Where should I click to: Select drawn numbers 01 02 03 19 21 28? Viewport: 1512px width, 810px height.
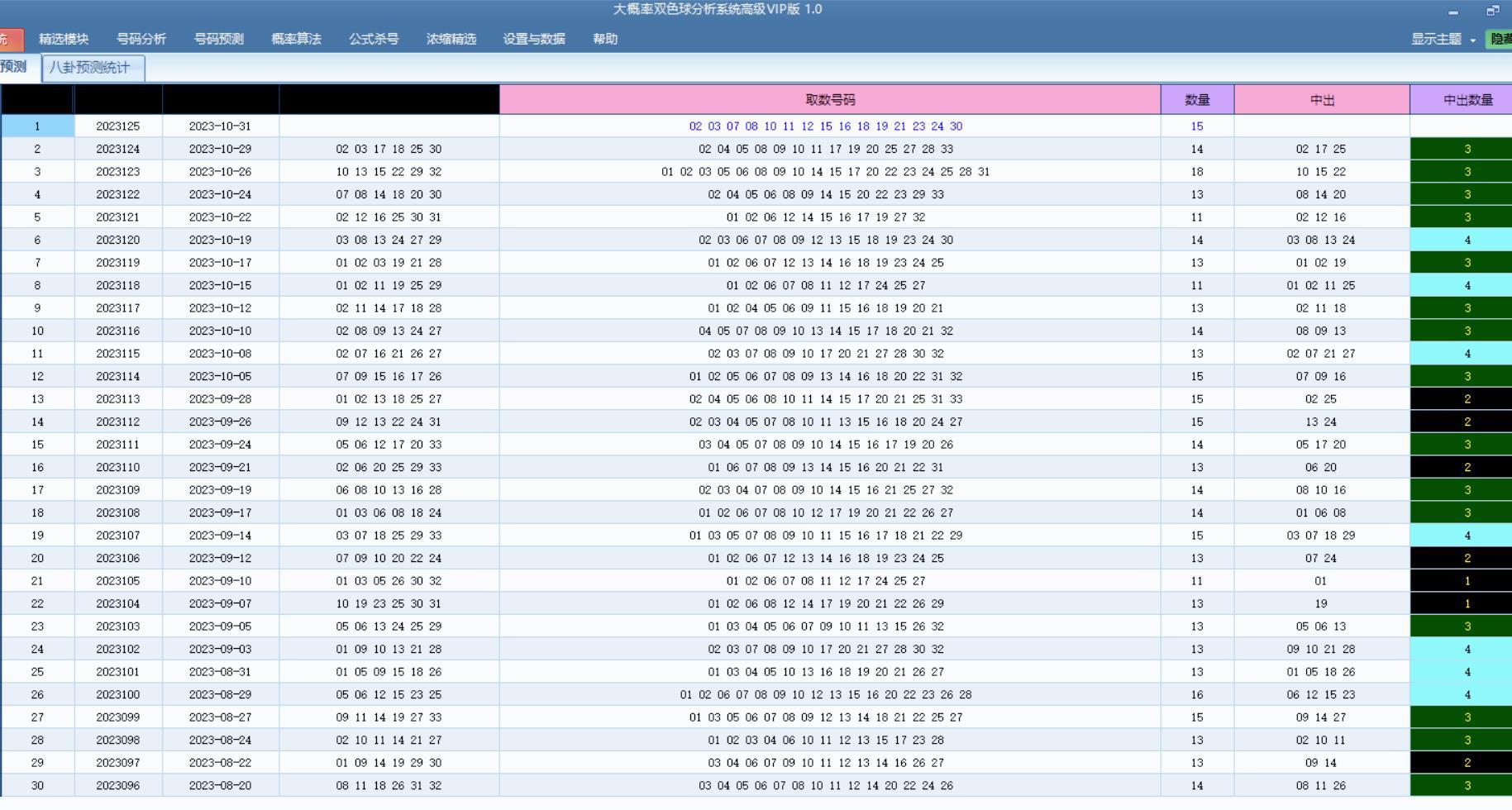click(x=389, y=263)
